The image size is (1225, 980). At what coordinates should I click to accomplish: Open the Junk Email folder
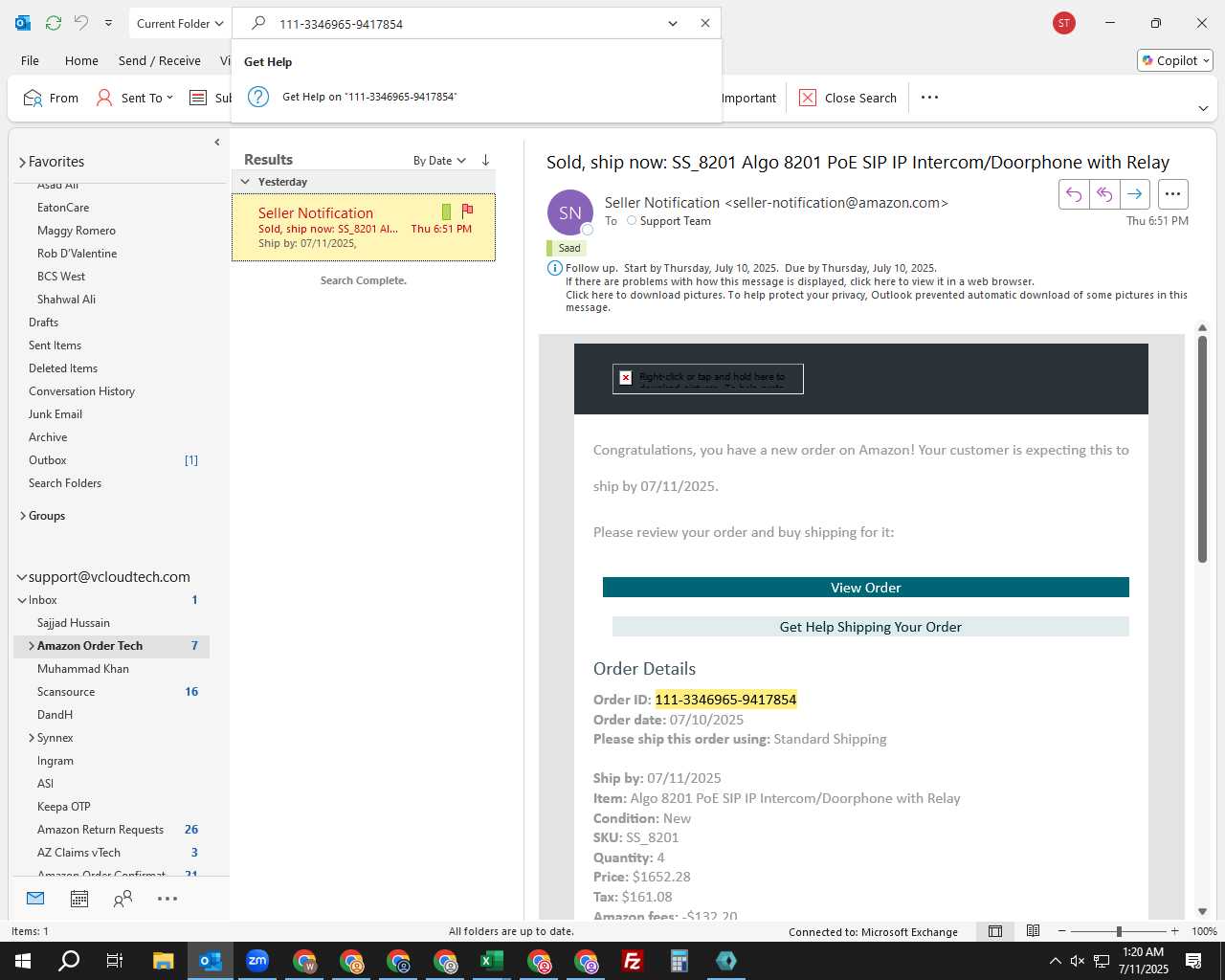point(56,414)
